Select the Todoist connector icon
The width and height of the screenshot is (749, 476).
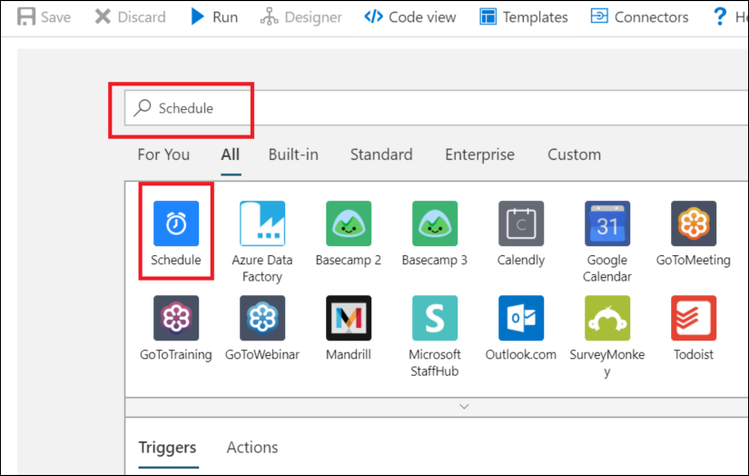(693, 318)
